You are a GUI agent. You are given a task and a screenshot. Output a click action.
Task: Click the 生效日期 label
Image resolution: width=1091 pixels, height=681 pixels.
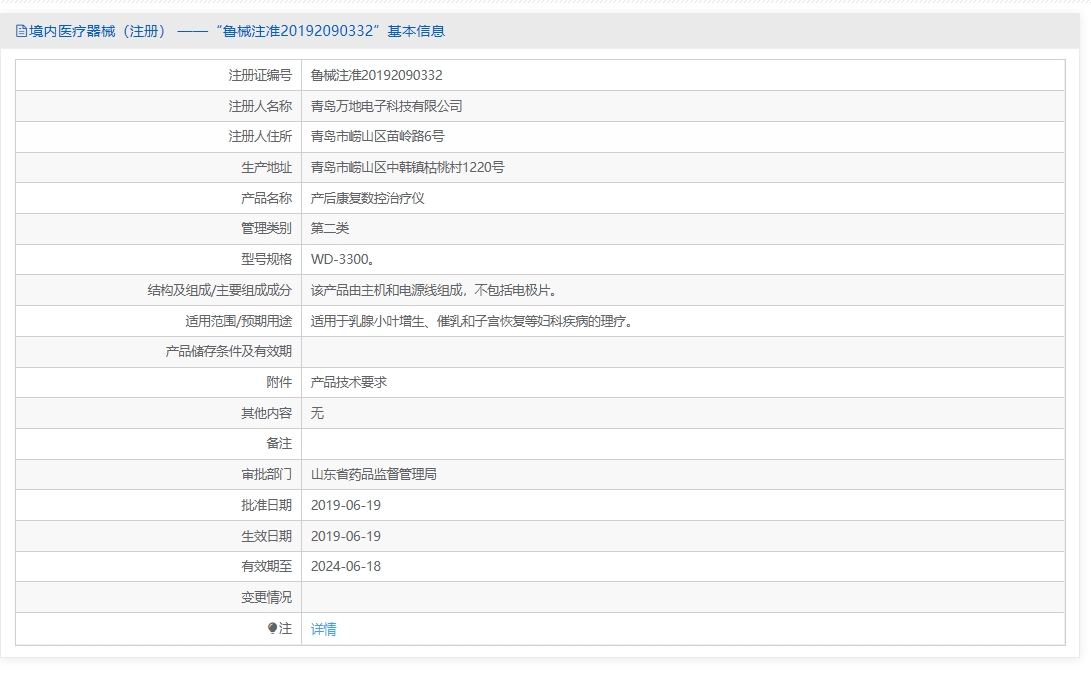tap(266, 536)
